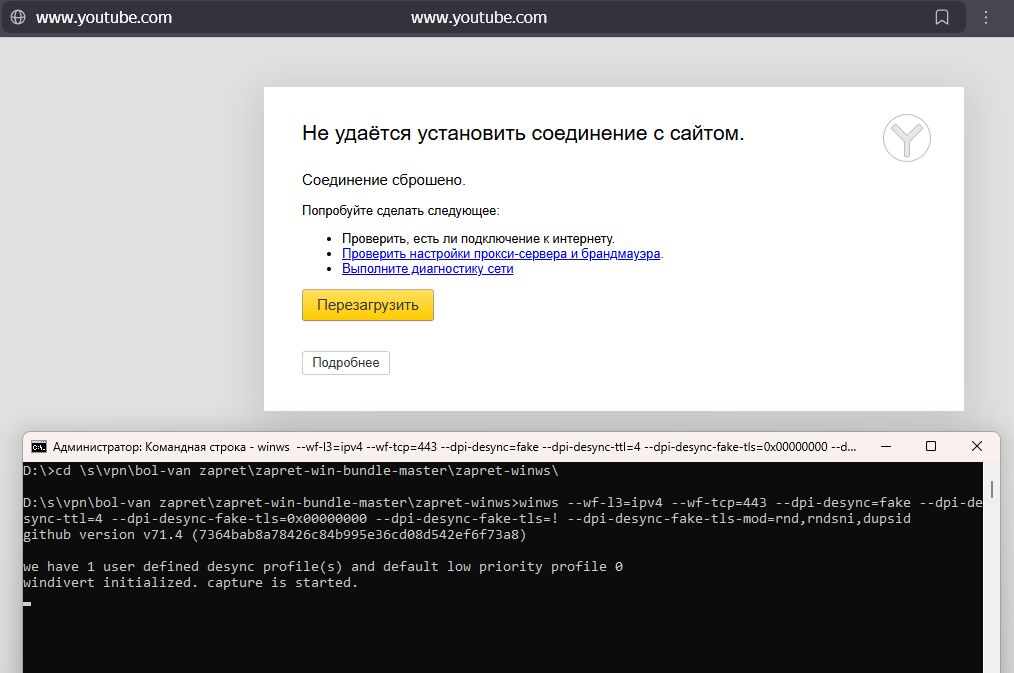Click the cd command line in console
1014x673 pixels.
[290, 471]
